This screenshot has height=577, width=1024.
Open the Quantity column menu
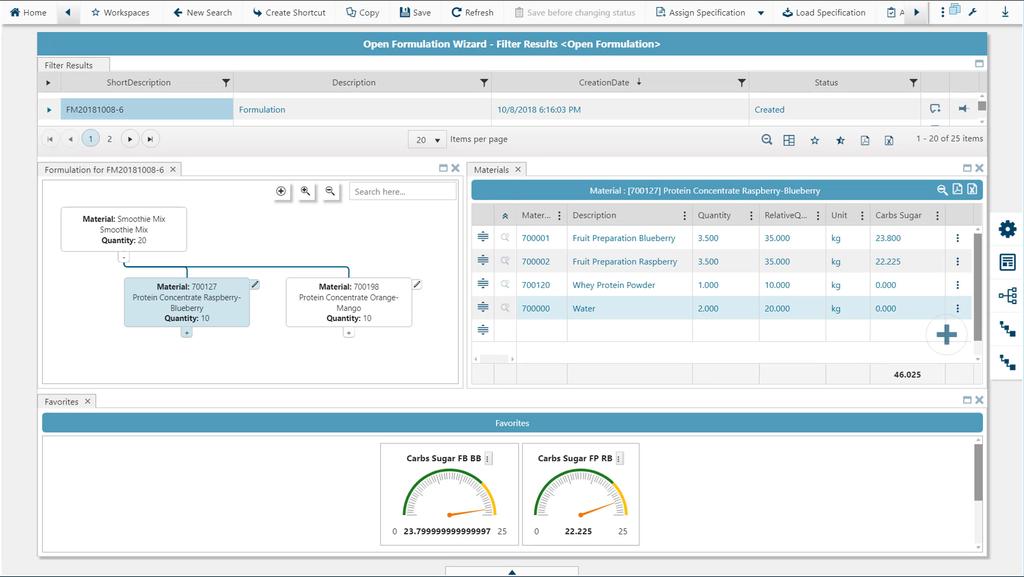[751, 215]
